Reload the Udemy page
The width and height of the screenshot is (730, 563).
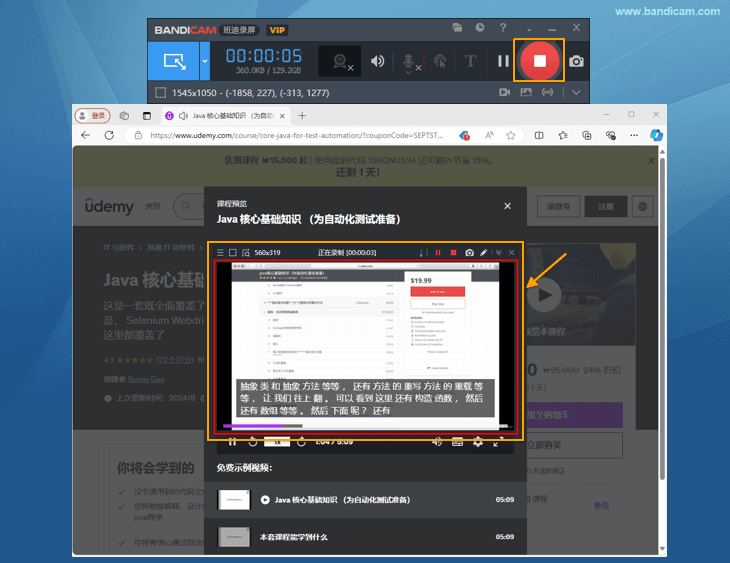[109, 136]
